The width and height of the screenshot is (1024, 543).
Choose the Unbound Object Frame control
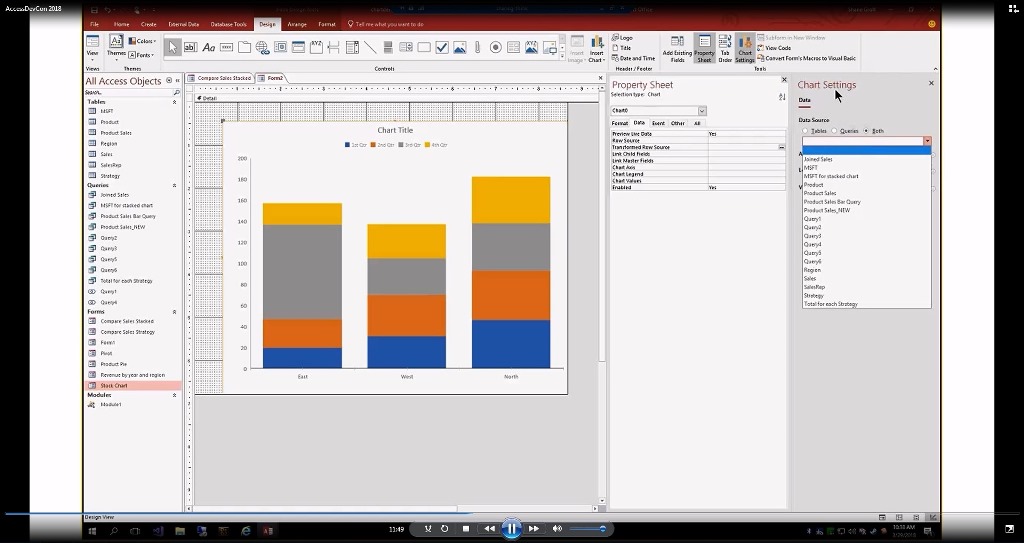click(460, 47)
